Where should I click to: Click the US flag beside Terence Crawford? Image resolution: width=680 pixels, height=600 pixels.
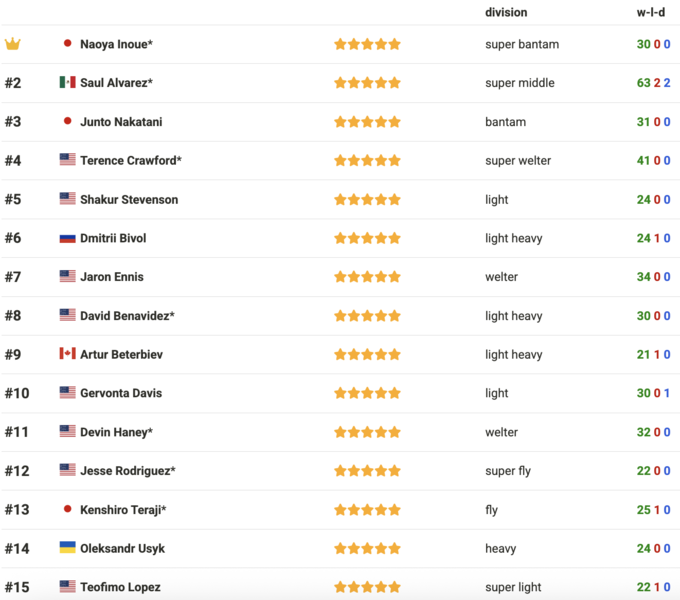67,160
